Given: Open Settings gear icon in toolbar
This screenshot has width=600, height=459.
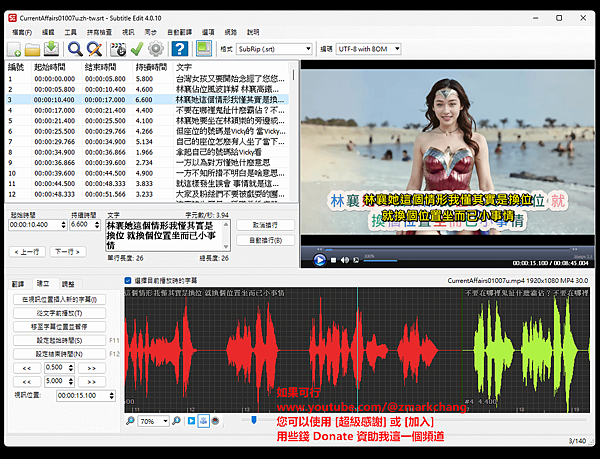Looking at the screenshot, I should coord(156,49).
